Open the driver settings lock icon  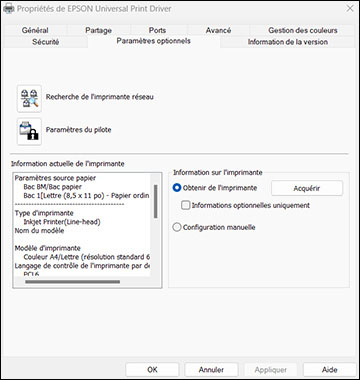click(29, 131)
